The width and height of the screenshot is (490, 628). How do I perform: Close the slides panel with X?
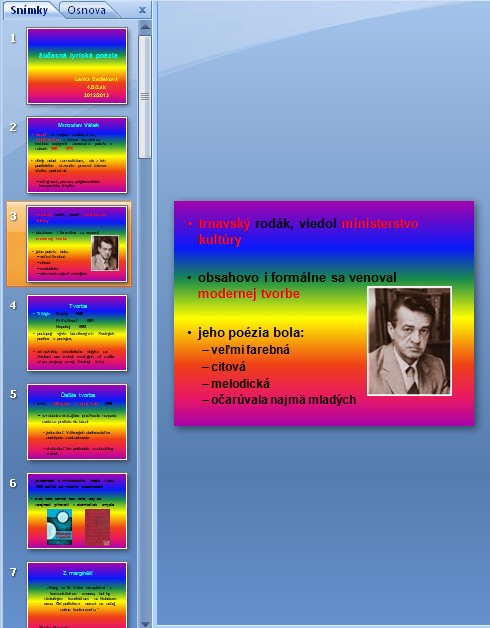click(x=142, y=10)
